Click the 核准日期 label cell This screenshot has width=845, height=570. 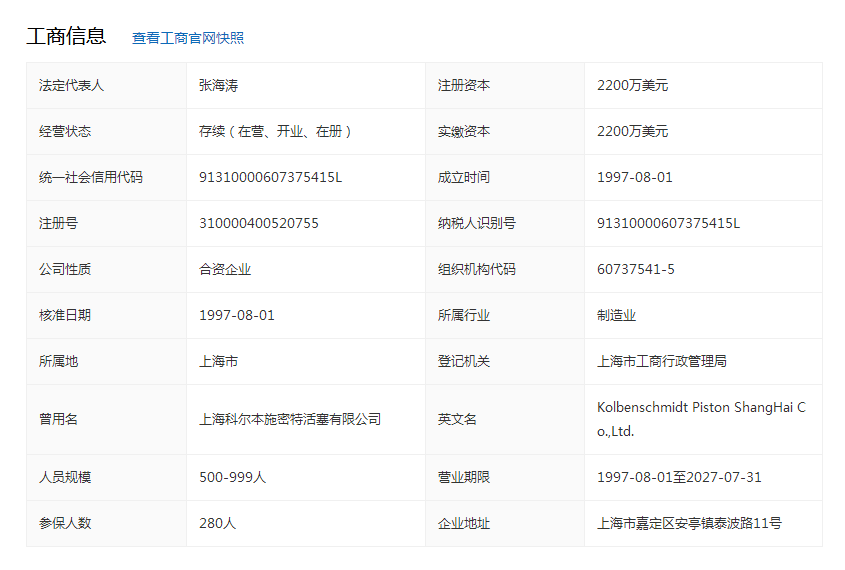point(107,316)
